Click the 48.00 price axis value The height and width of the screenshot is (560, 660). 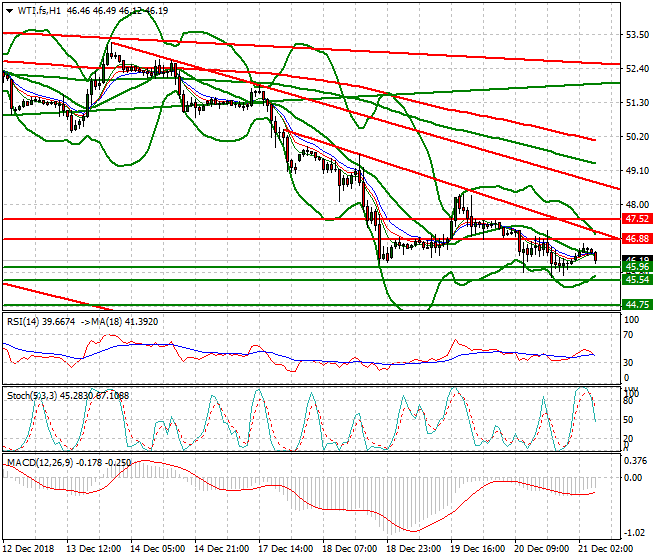tap(637, 204)
